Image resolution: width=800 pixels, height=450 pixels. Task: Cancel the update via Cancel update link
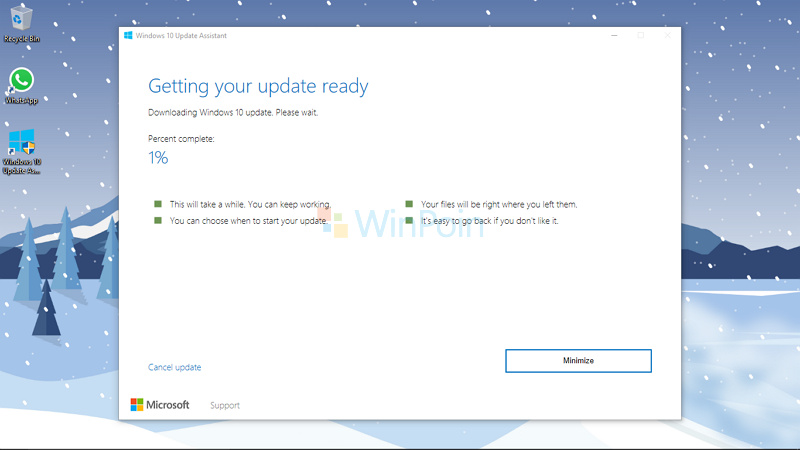pos(174,367)
